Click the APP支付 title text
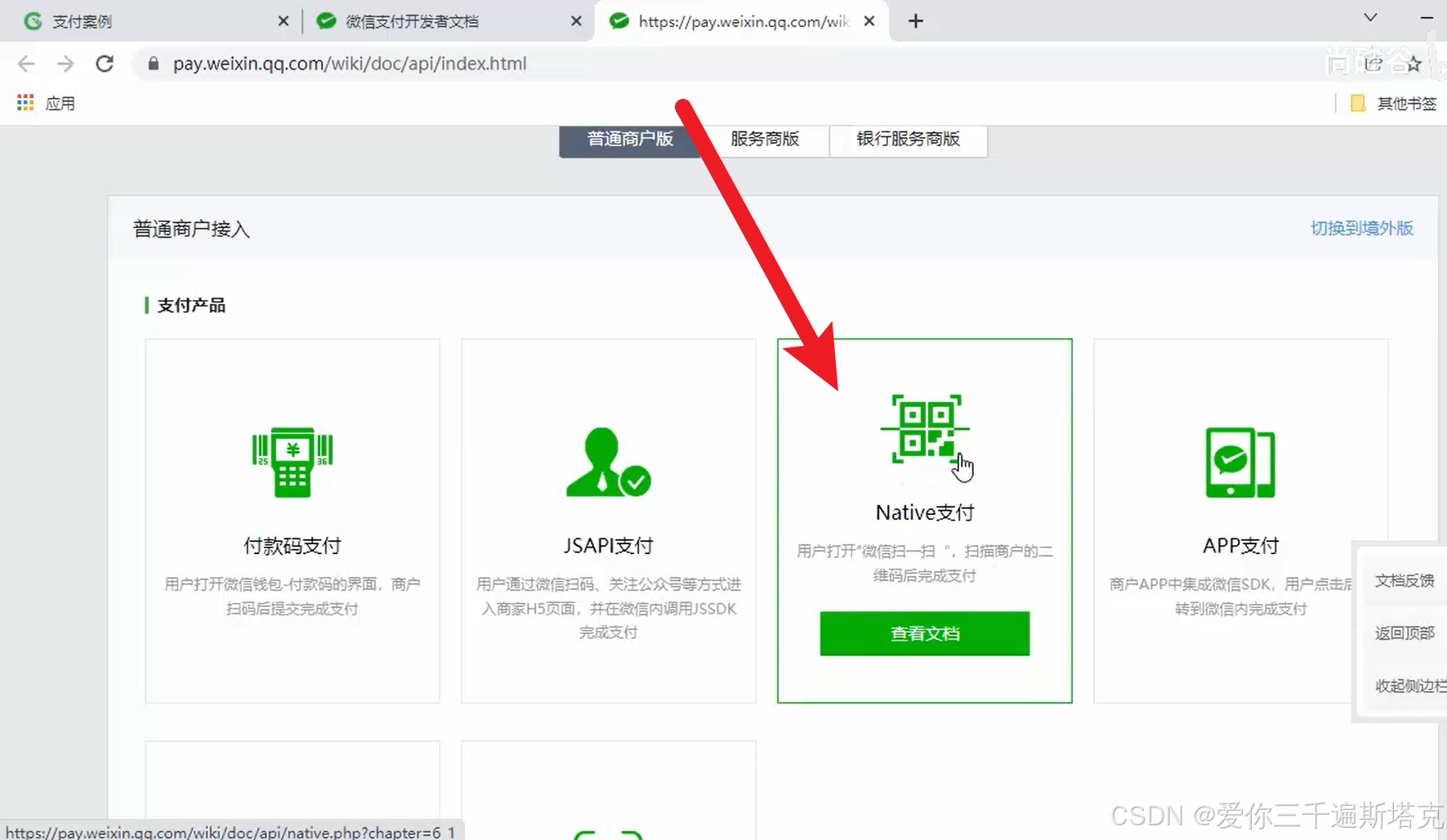This screenshot has height=840, width=1447. coord(1239,545)
